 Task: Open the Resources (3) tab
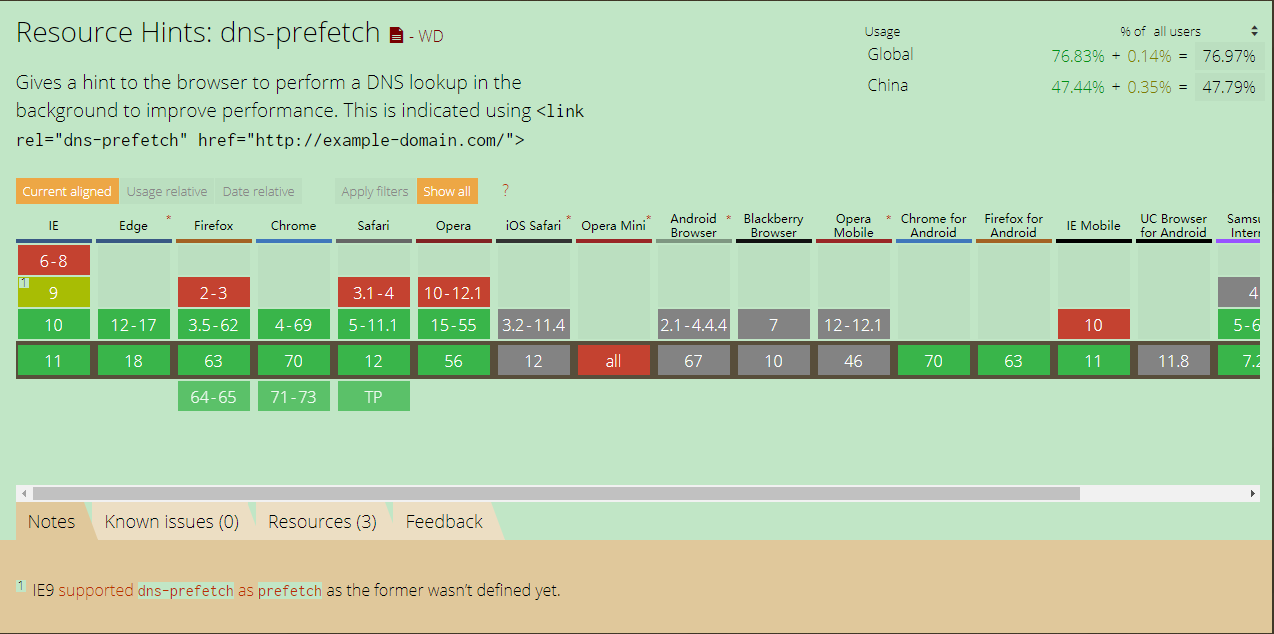tap(322, 520)
